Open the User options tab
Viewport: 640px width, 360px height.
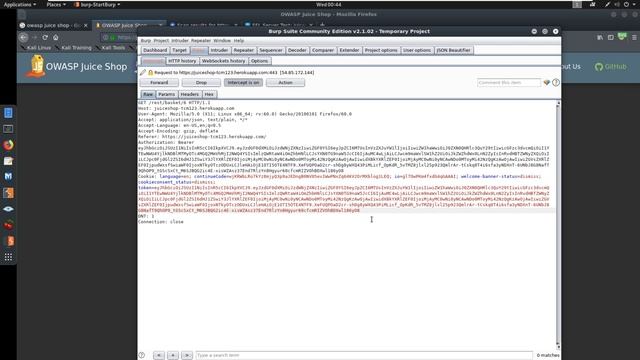pos(417,50)
